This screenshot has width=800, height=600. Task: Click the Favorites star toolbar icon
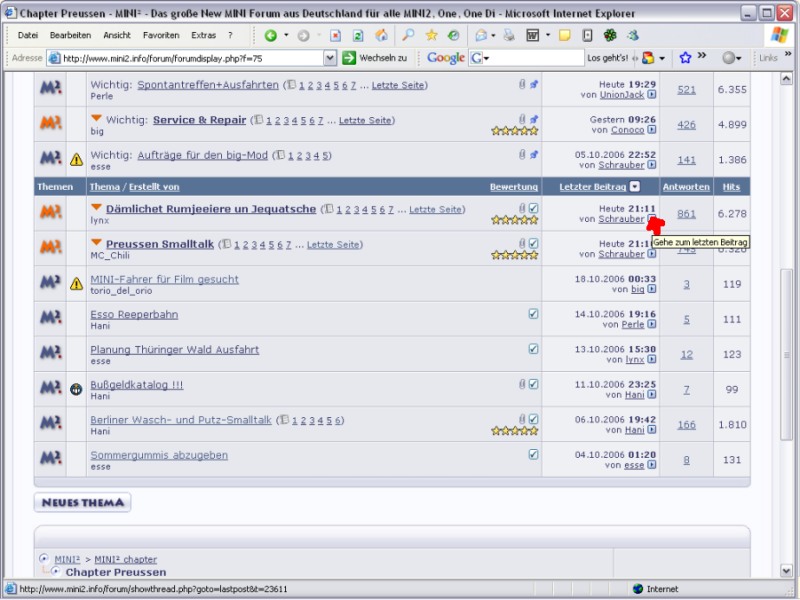(x=431, y=35)
